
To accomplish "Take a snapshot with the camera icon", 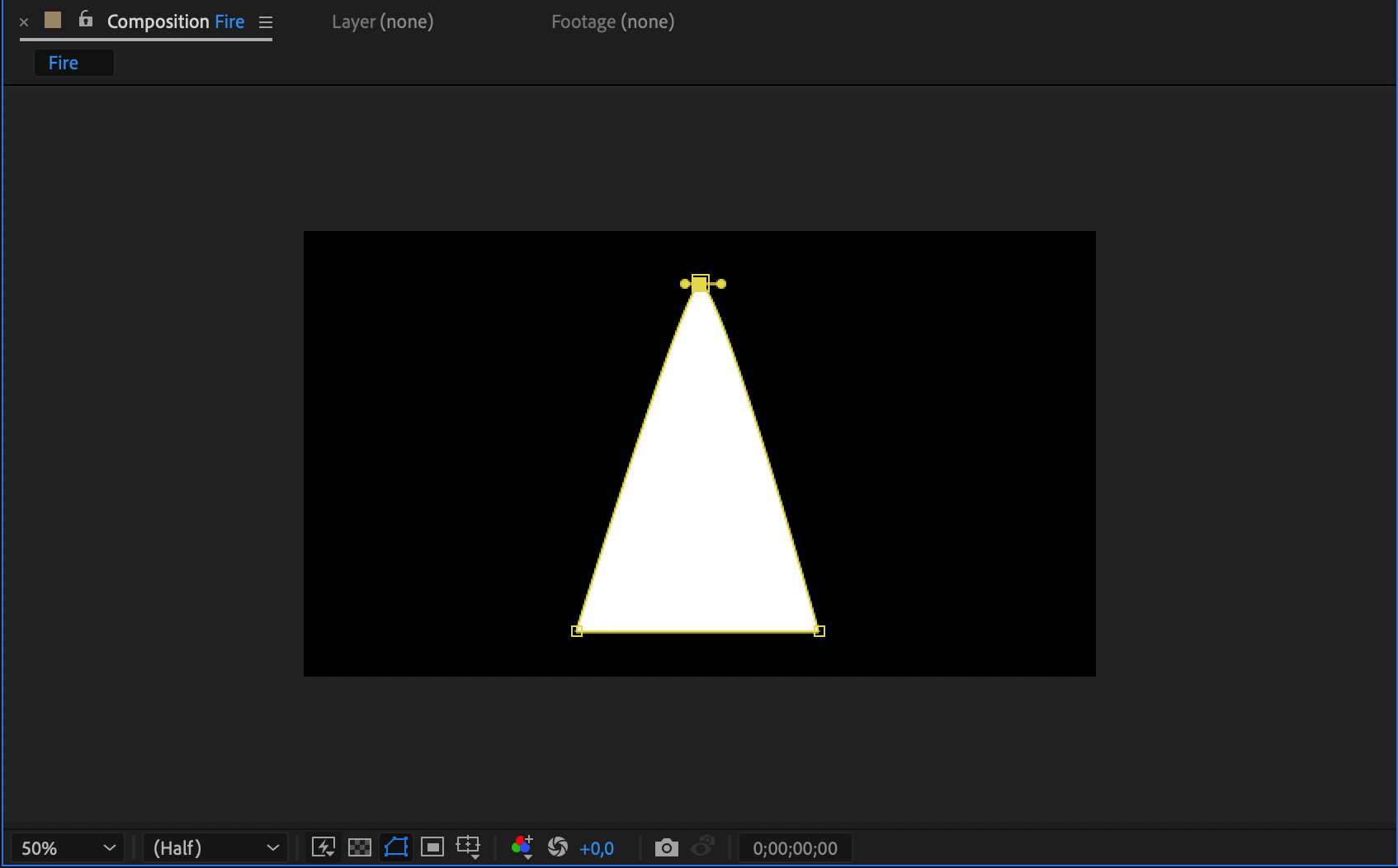I will 667,847.
